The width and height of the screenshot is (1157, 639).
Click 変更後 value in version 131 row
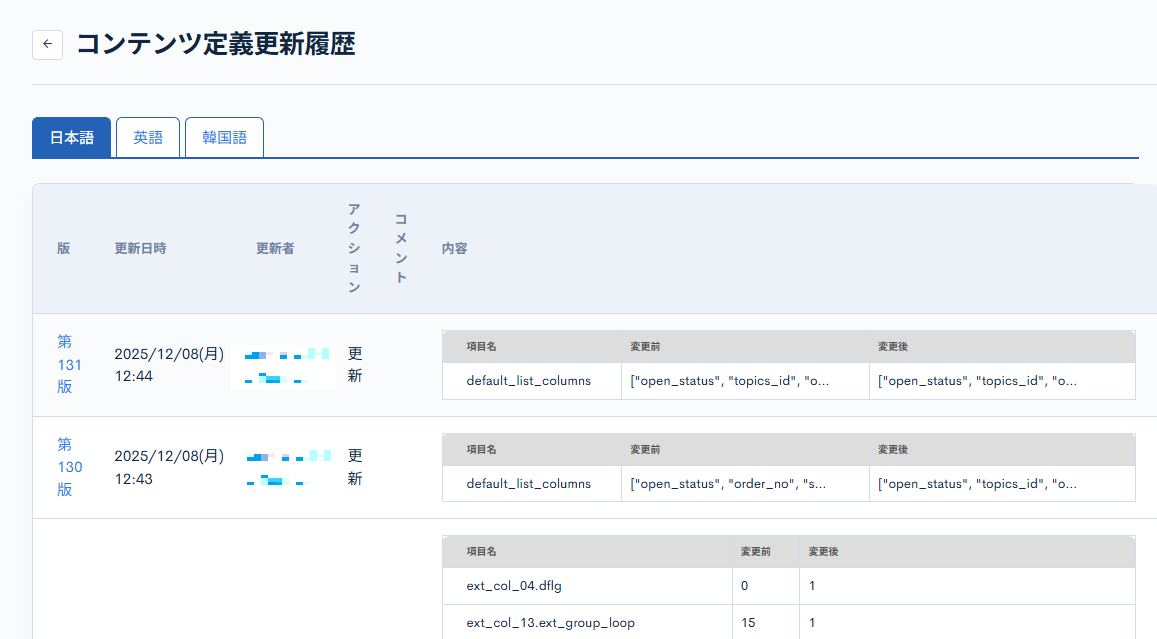point(977,381)
